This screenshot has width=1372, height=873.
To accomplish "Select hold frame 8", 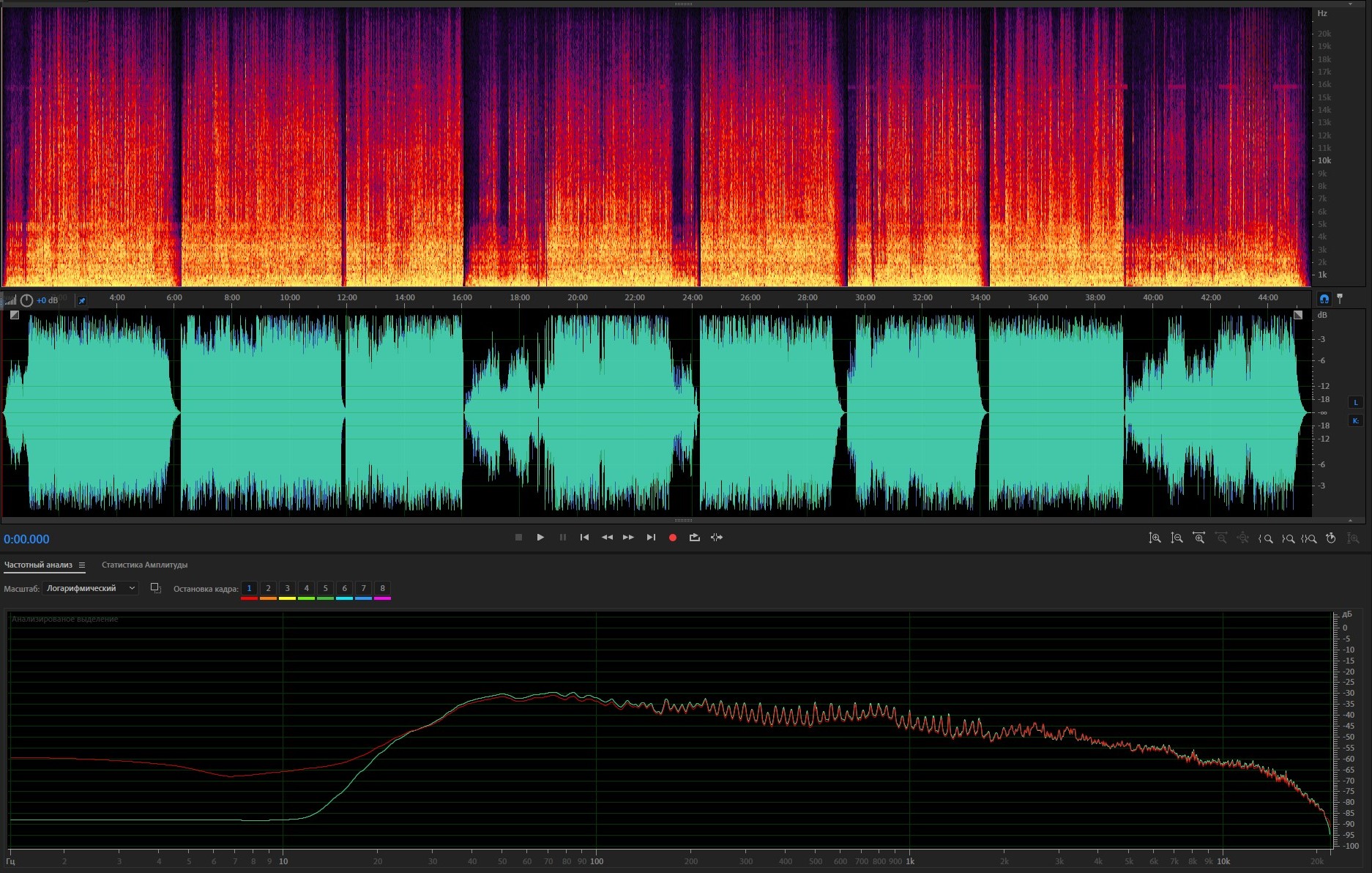I will click(x=382, y=588).
